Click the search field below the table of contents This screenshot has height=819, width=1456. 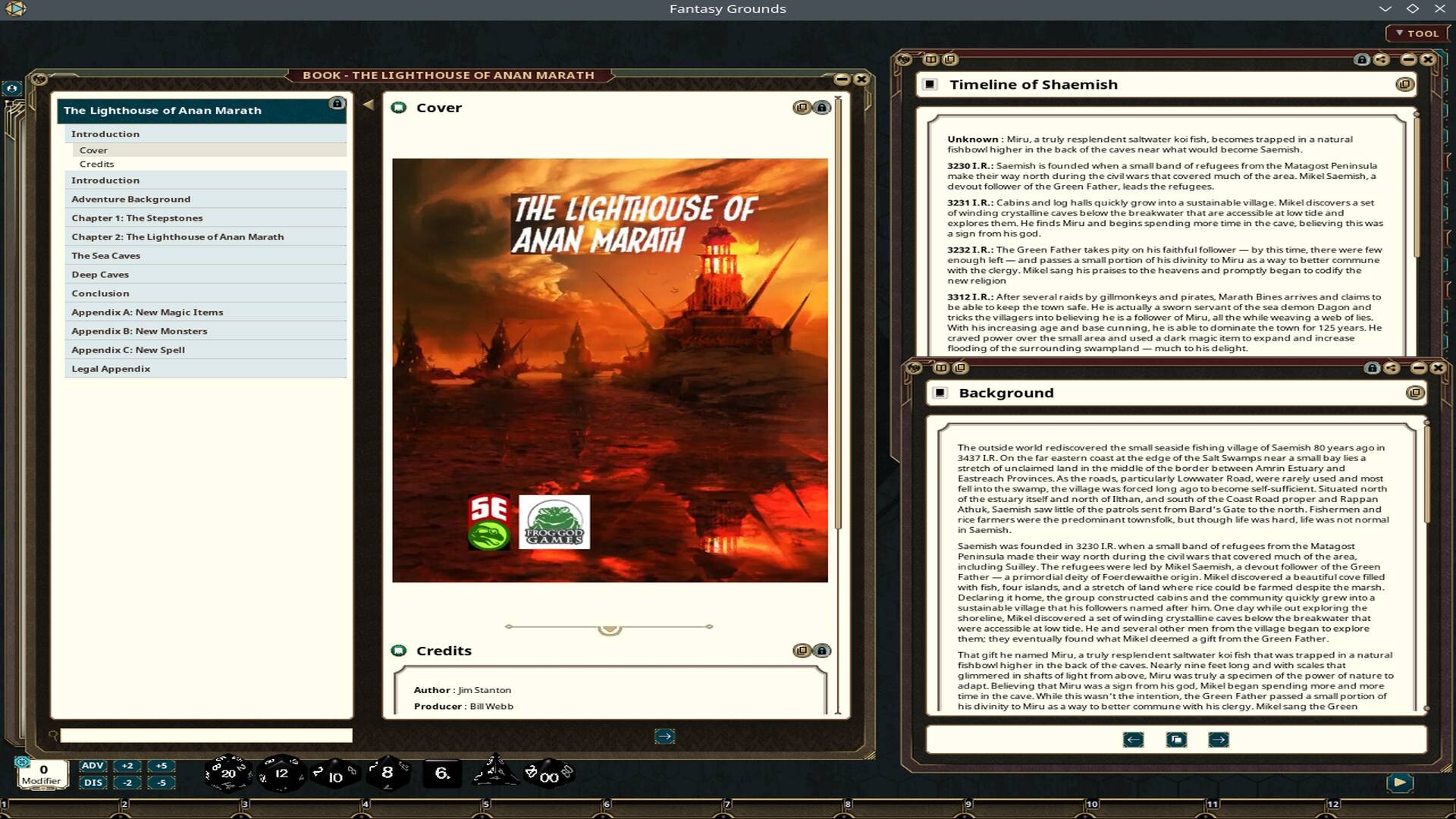[x=205, y=734]
